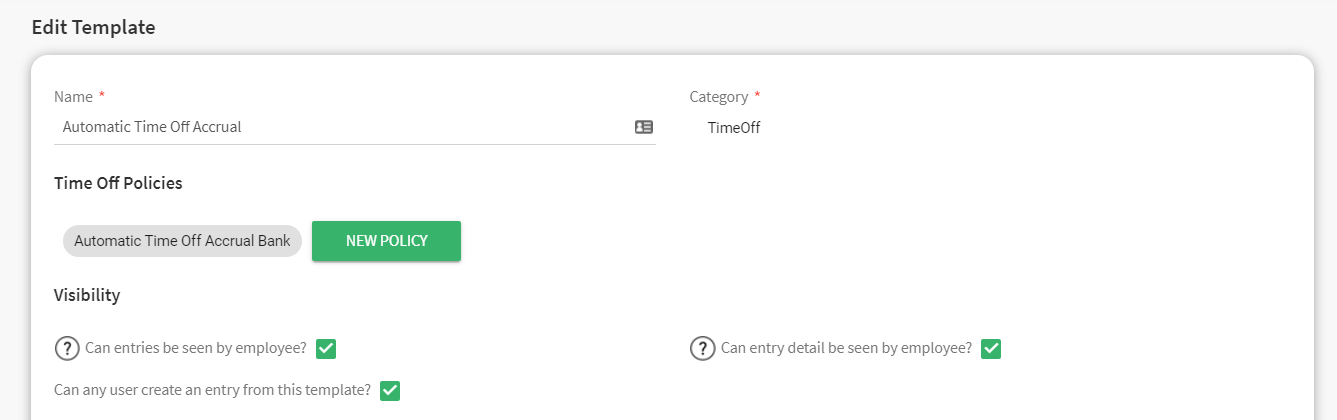Open help for entries seen by employee
Image resolution: width=1337 pixels, height=420 pixels.
pos(67,349)
